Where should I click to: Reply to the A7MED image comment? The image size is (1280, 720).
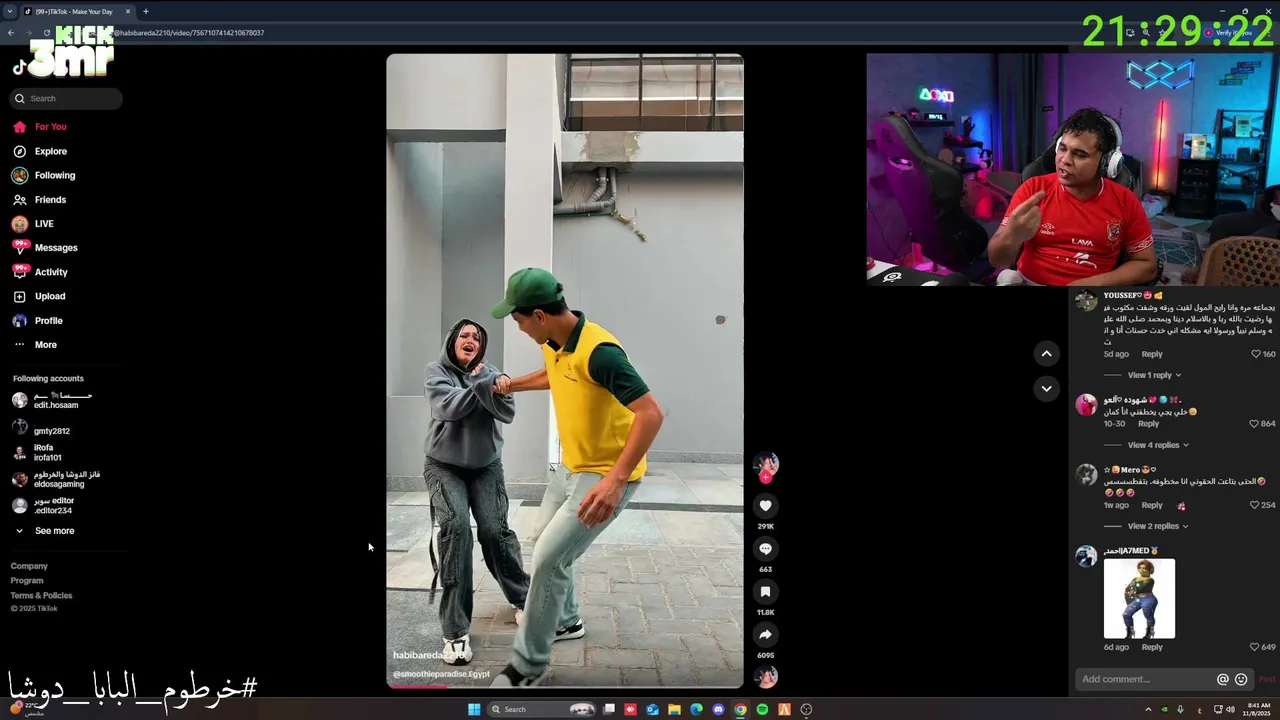click(x=1152, y=647)
